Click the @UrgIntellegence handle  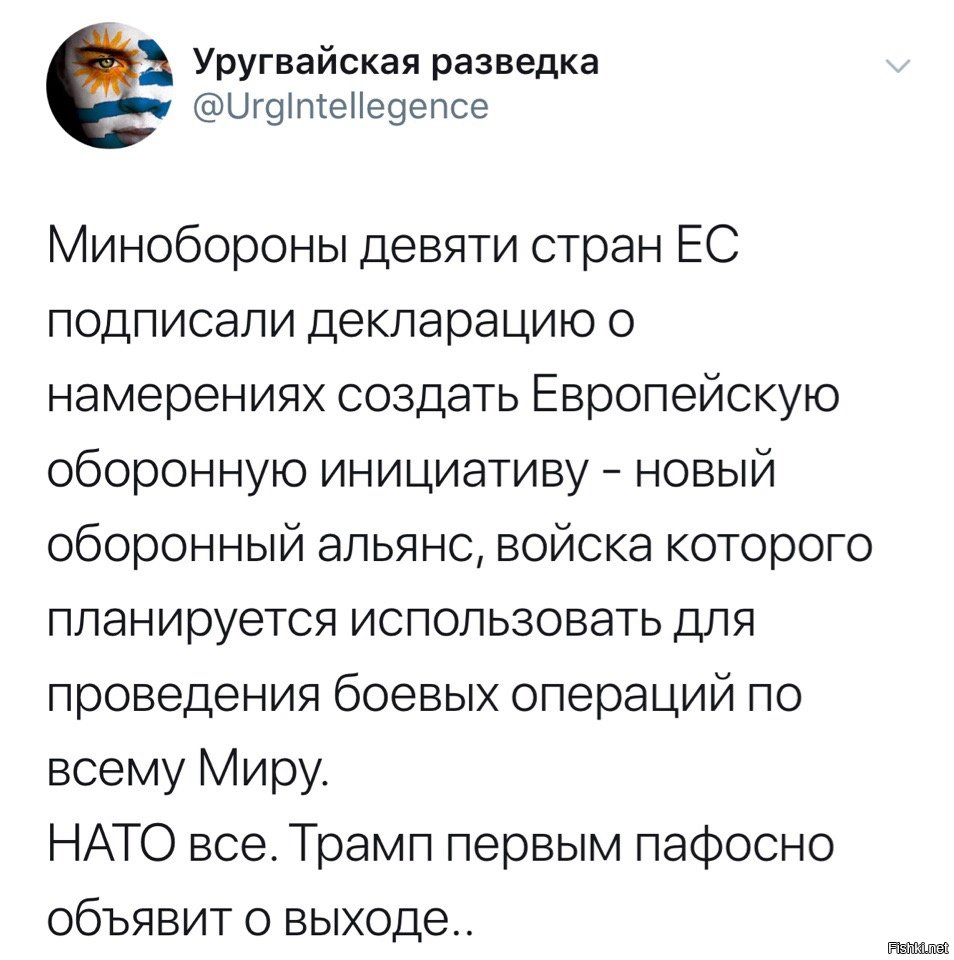coord(341,107)
